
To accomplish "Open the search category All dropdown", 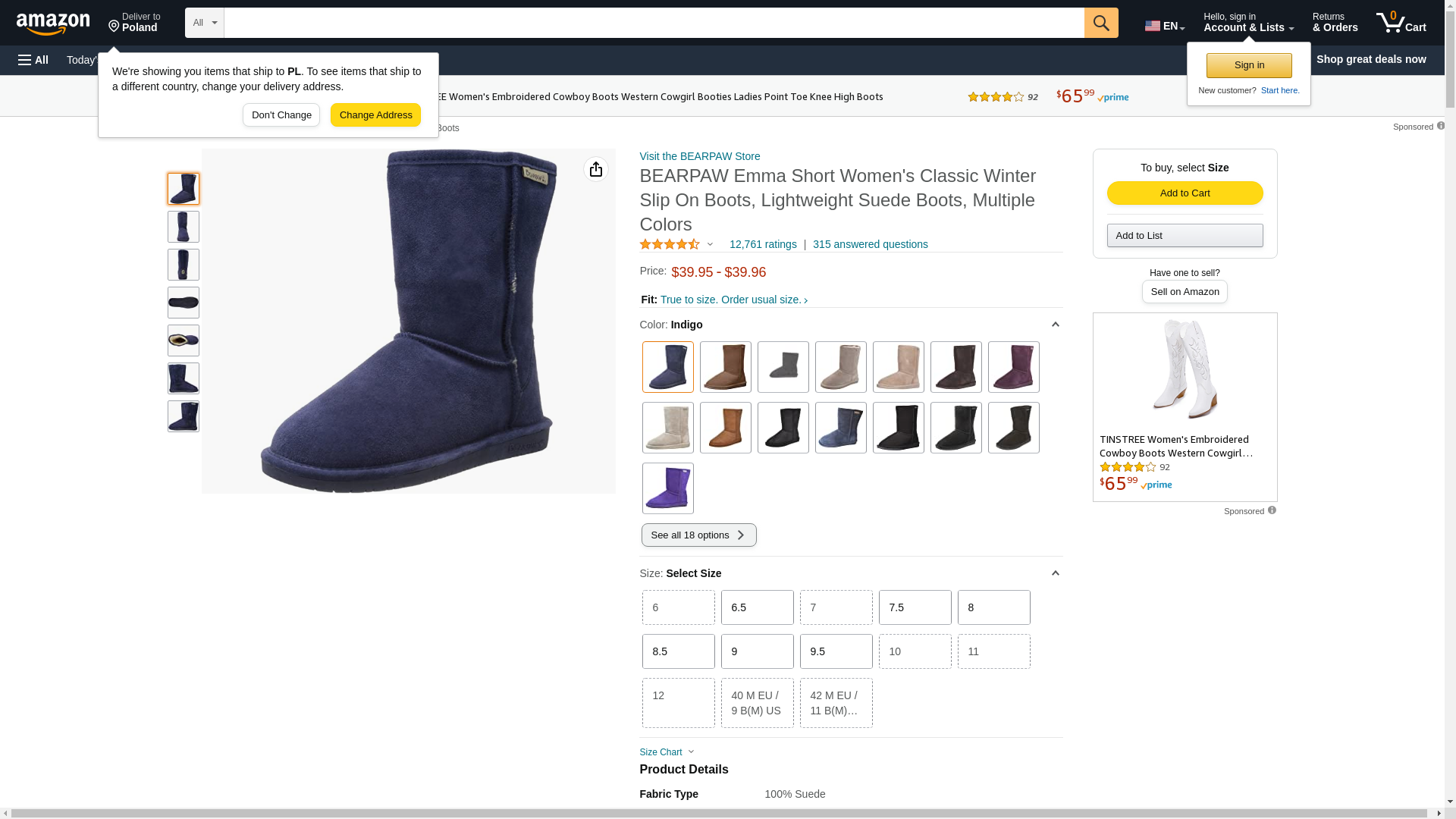I will click(x=204, y=23).
